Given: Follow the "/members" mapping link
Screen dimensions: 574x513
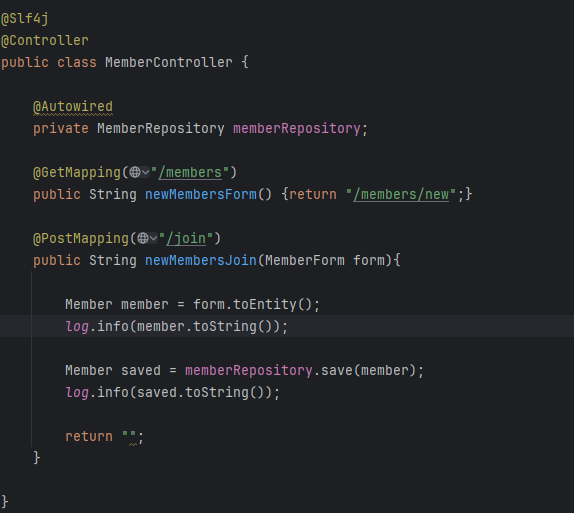Looking at the screenshot, I should click(190, 172).
